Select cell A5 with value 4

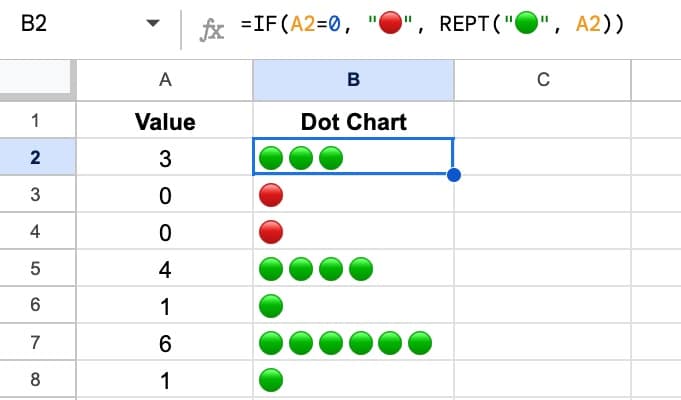[165, 268]
